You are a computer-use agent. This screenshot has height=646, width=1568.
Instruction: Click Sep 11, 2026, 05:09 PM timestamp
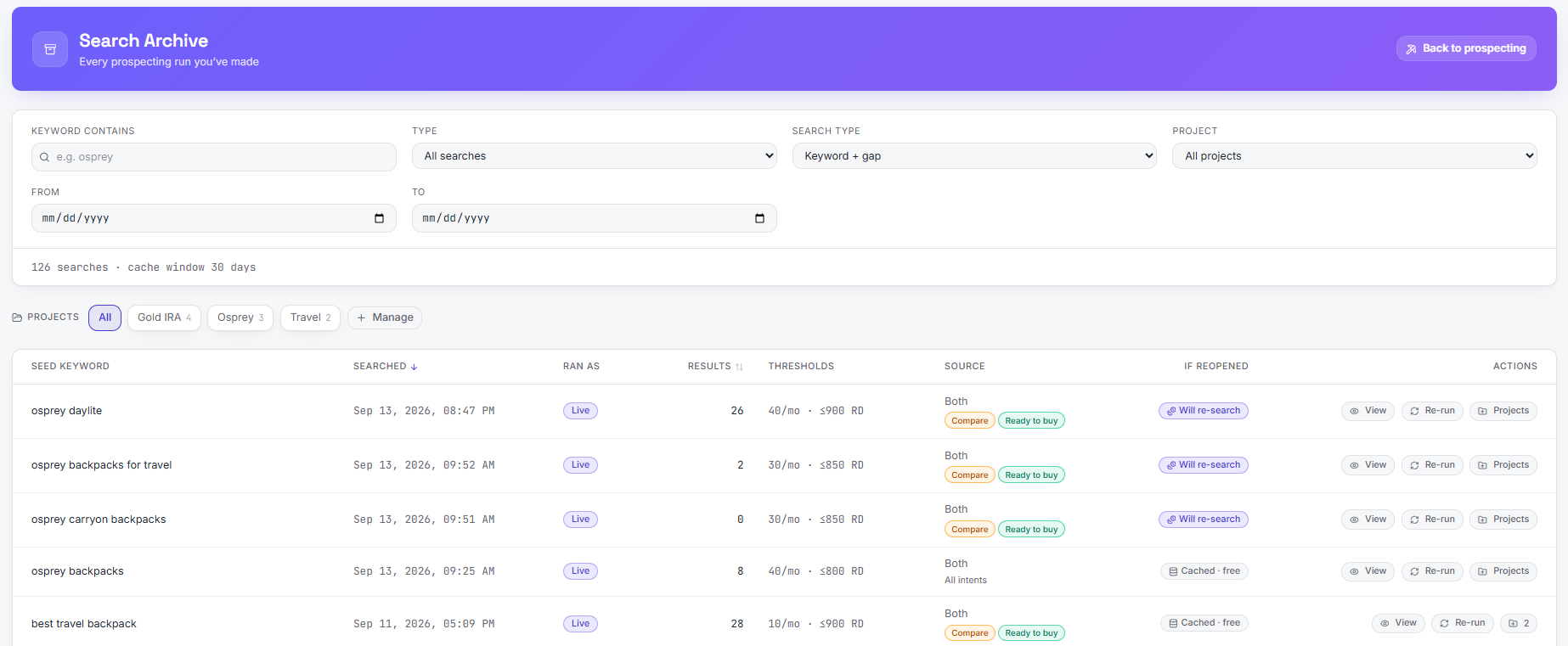(x=424, y=624)
